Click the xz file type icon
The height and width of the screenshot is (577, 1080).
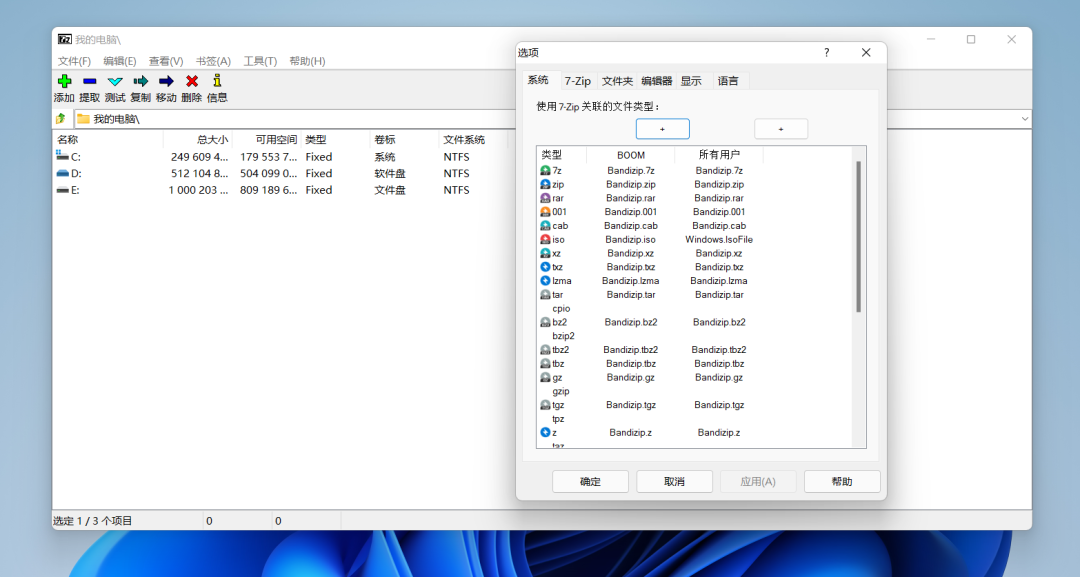click(545, 253)
